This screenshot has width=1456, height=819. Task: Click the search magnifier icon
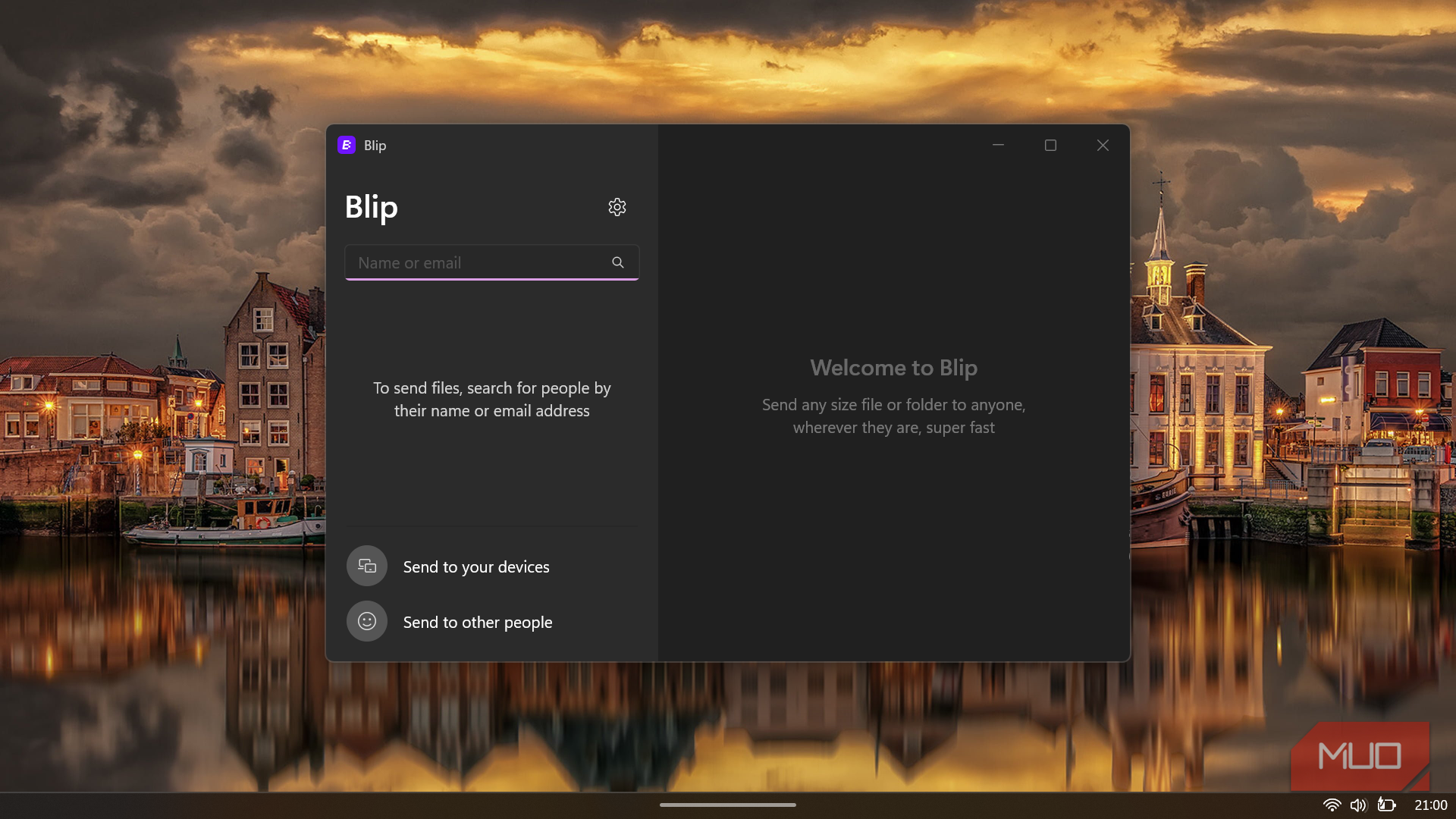pos(618,262)
